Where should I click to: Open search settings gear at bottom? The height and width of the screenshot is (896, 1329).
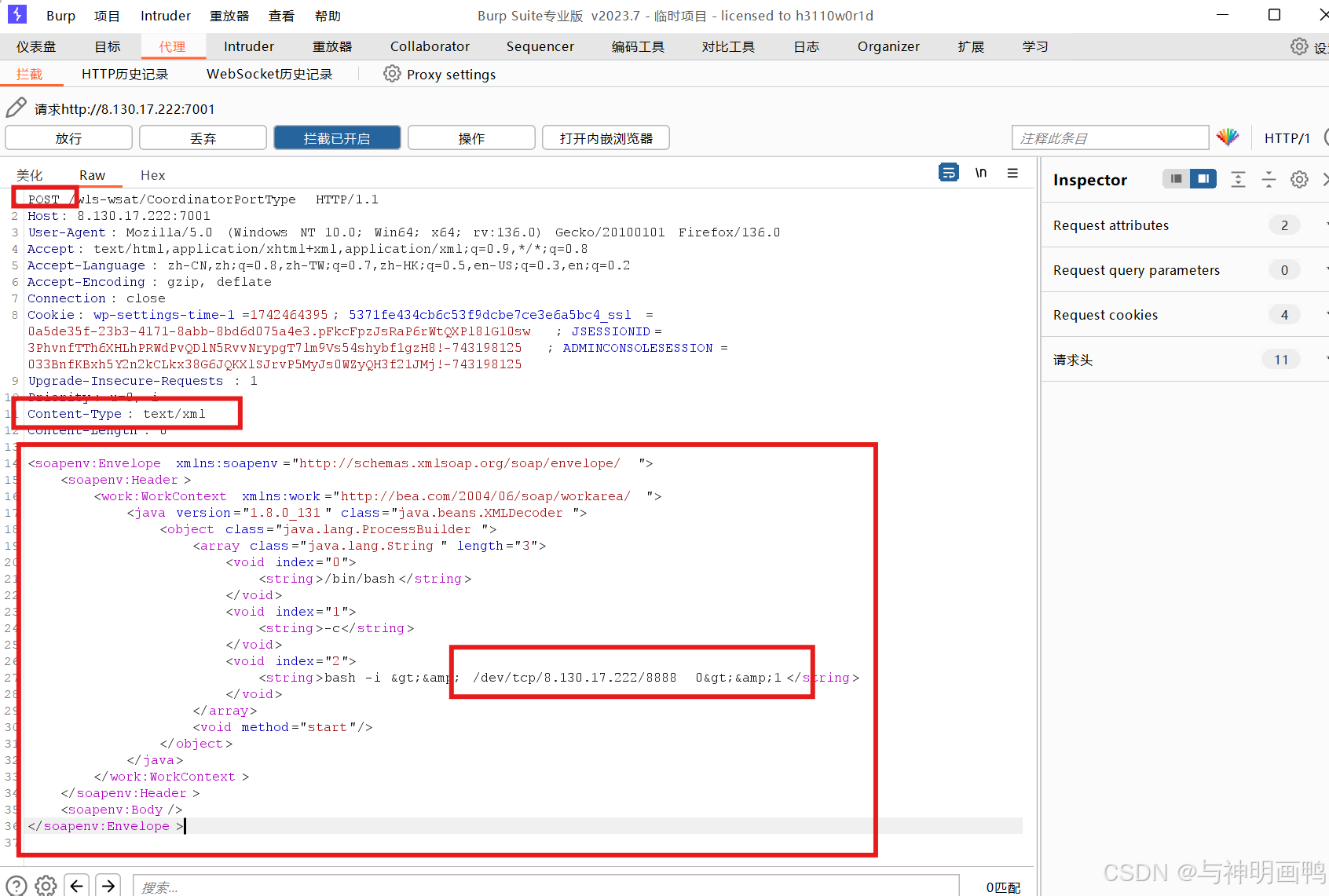(46, 886)
